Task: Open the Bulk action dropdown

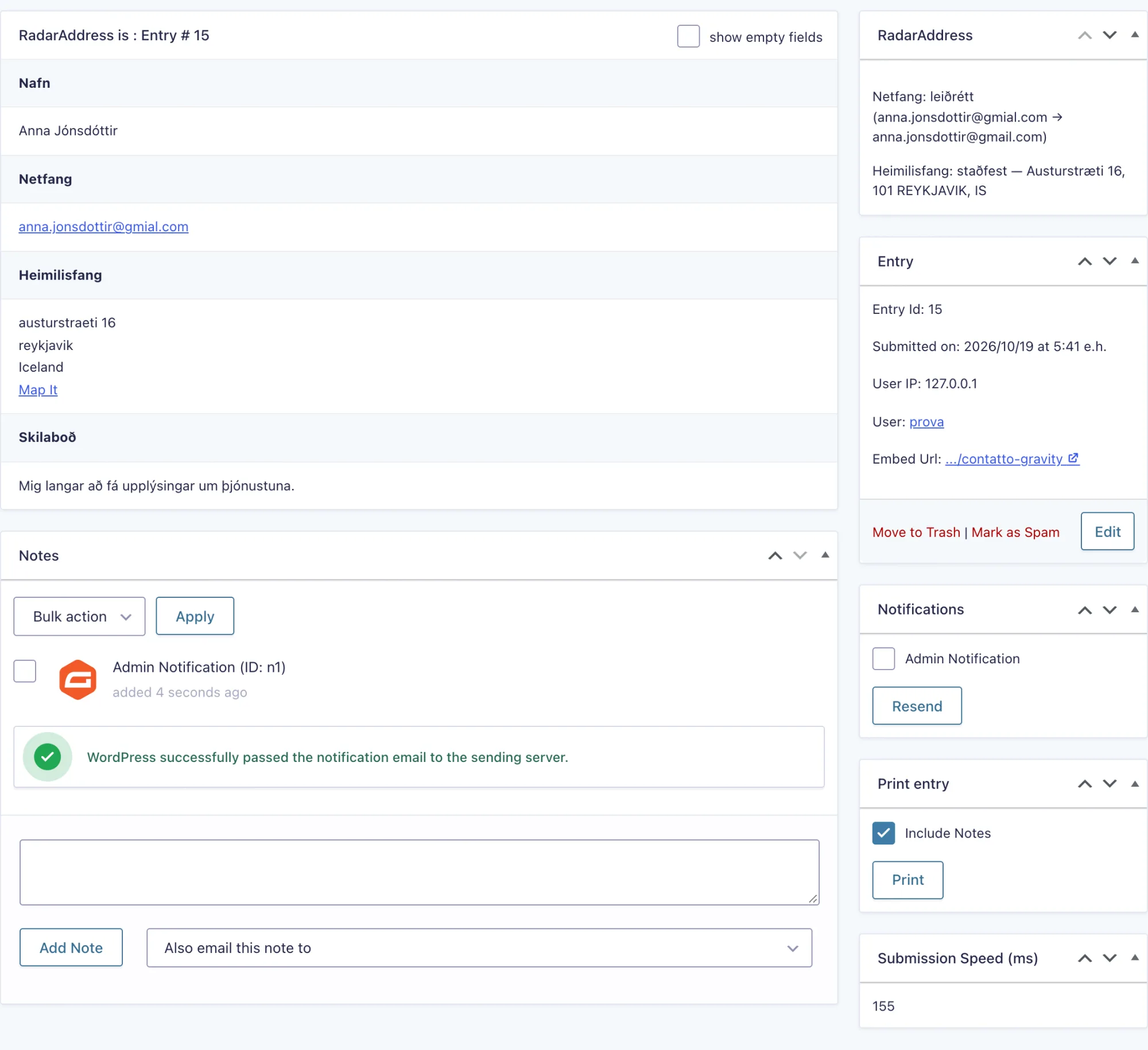Action: point(79,616)
